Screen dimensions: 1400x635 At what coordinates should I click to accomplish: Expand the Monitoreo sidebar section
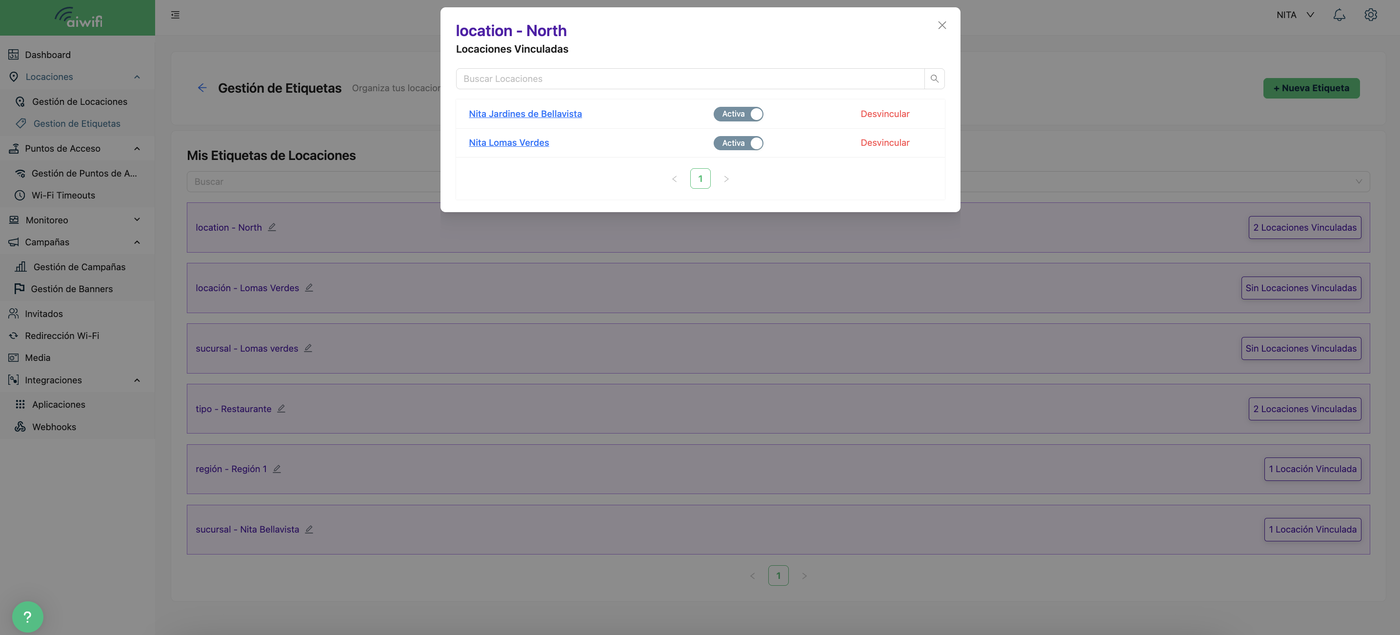click(x=137, y=220)
